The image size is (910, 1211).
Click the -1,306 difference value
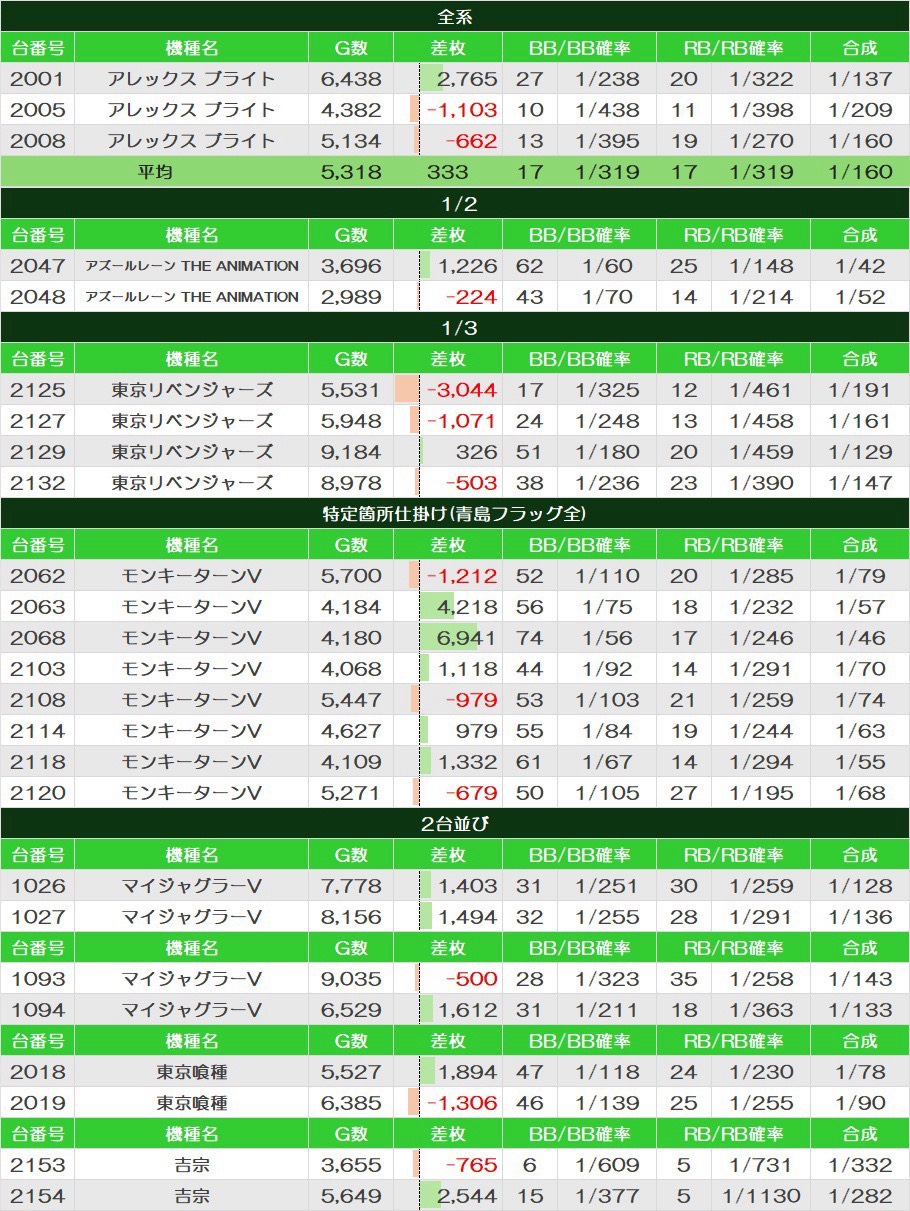coord(461,1102)
